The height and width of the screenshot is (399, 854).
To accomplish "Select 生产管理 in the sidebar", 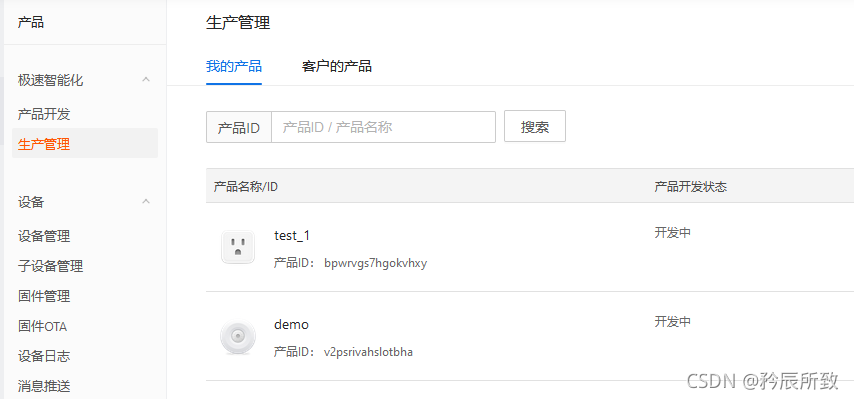I will (x=85, y=144).
